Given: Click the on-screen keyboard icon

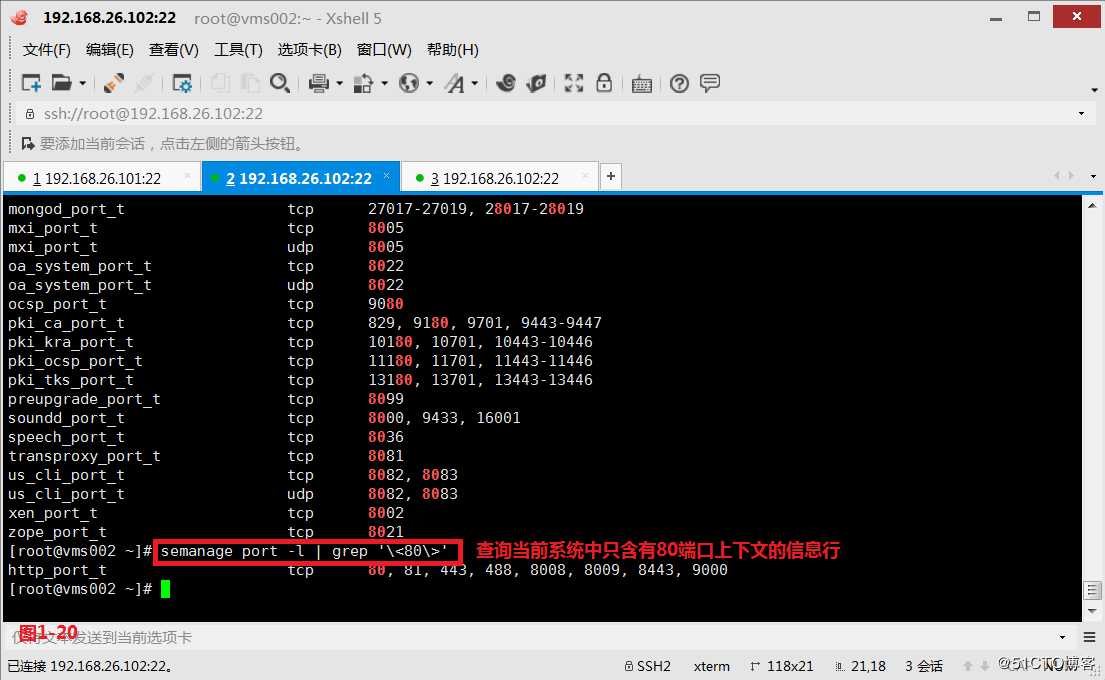Looking at the screenshot, I should [641, 84].
